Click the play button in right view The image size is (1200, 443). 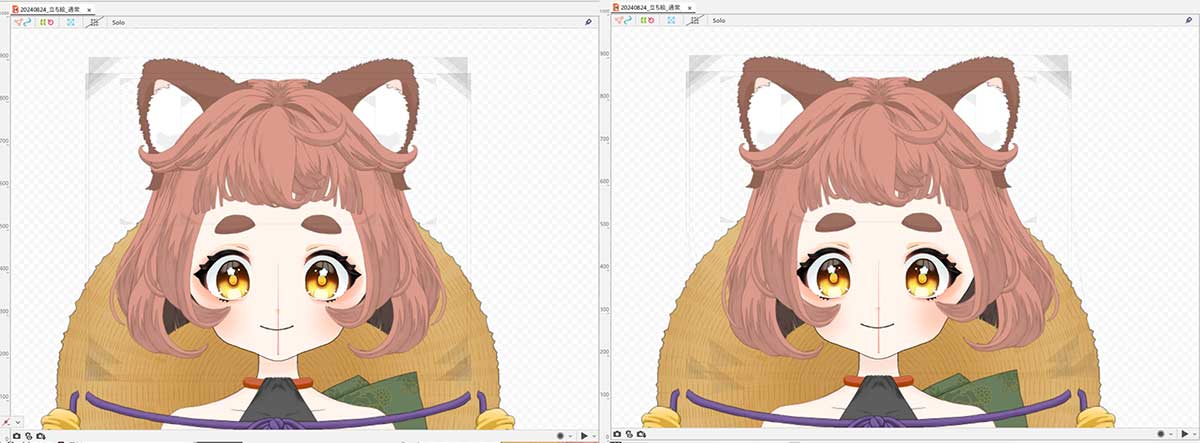[x=1185, y=434]
